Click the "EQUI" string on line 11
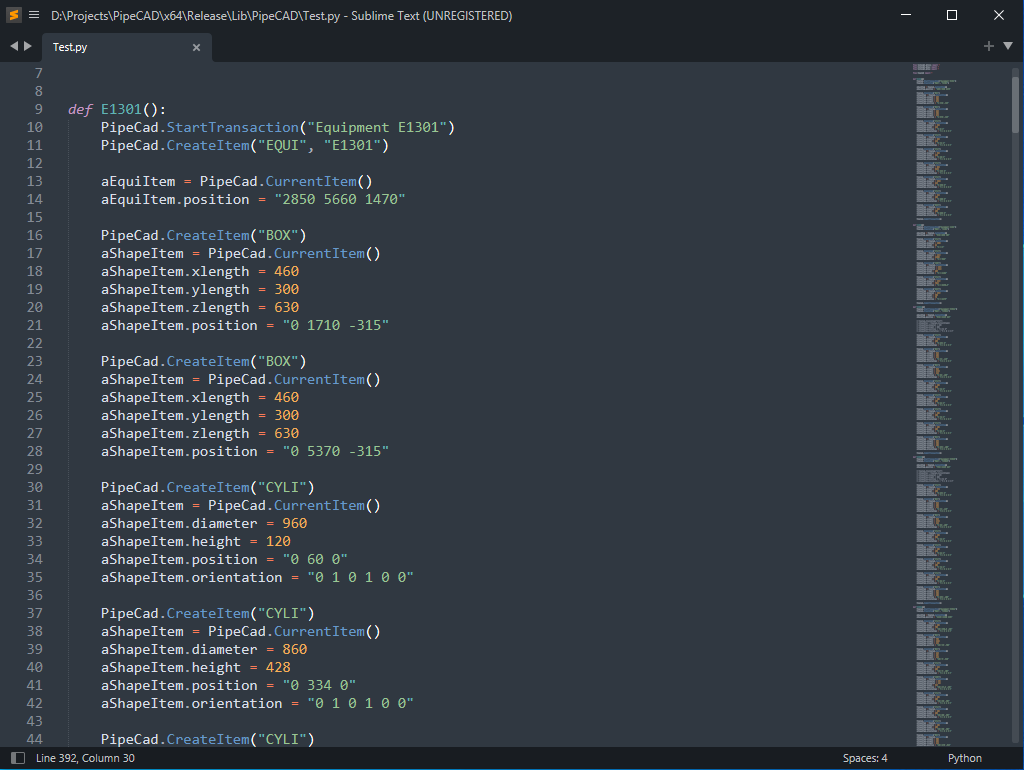This screenshot has height=770, width=1024. point(282,145)
